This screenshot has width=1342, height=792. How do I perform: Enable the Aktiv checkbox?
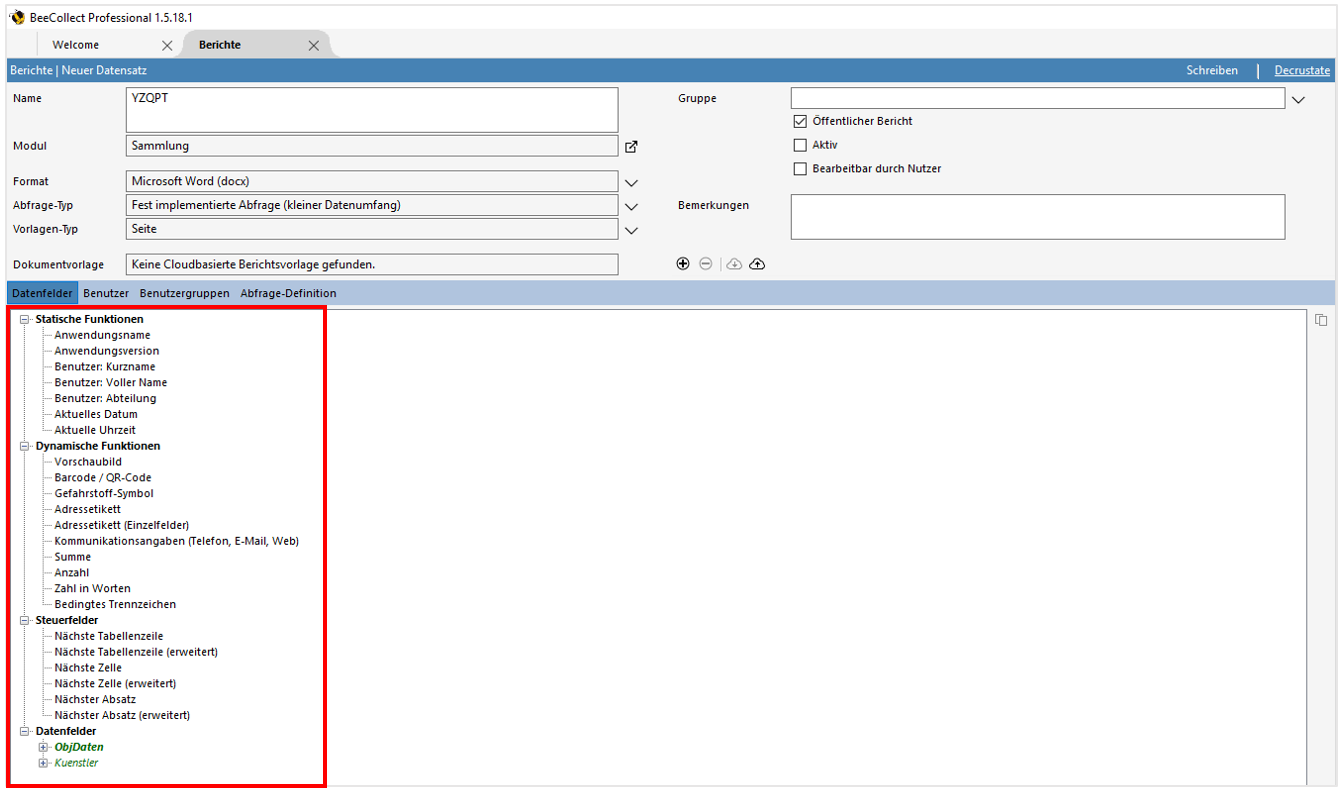point(801,144)
